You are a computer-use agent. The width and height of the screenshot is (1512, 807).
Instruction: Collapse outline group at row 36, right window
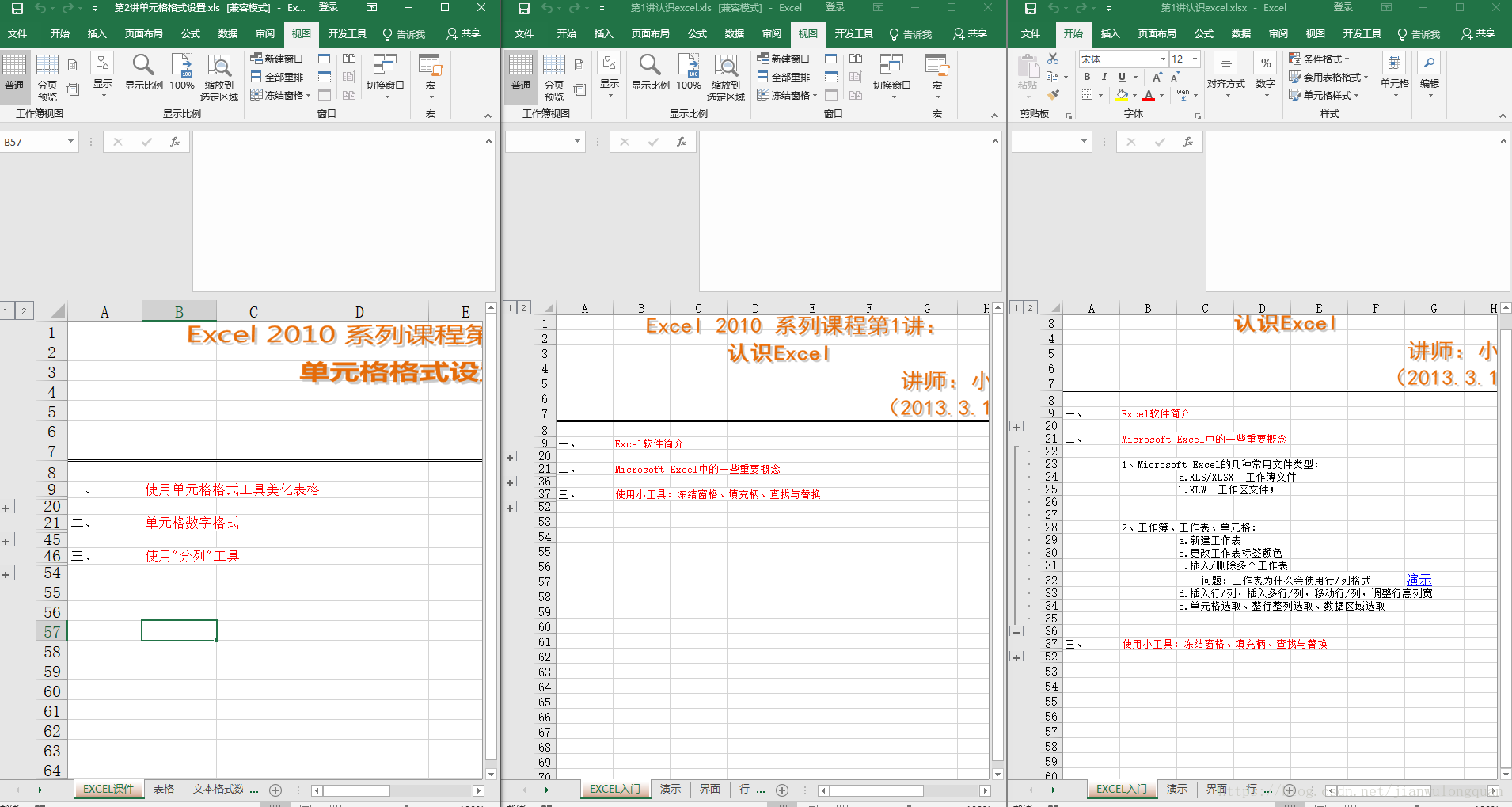pyautogui.click(x=1017, y=632)
